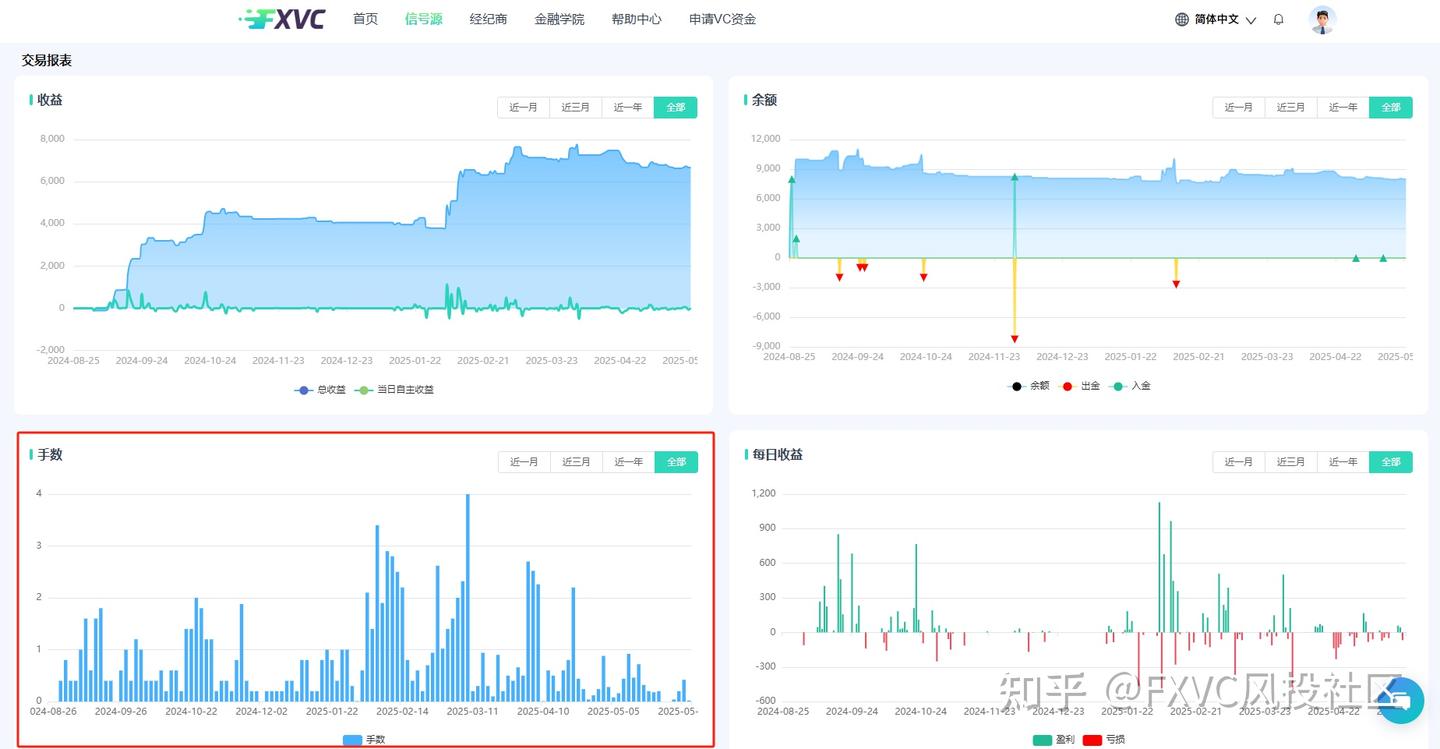Click the 余额 chart title

coord(764,100)
